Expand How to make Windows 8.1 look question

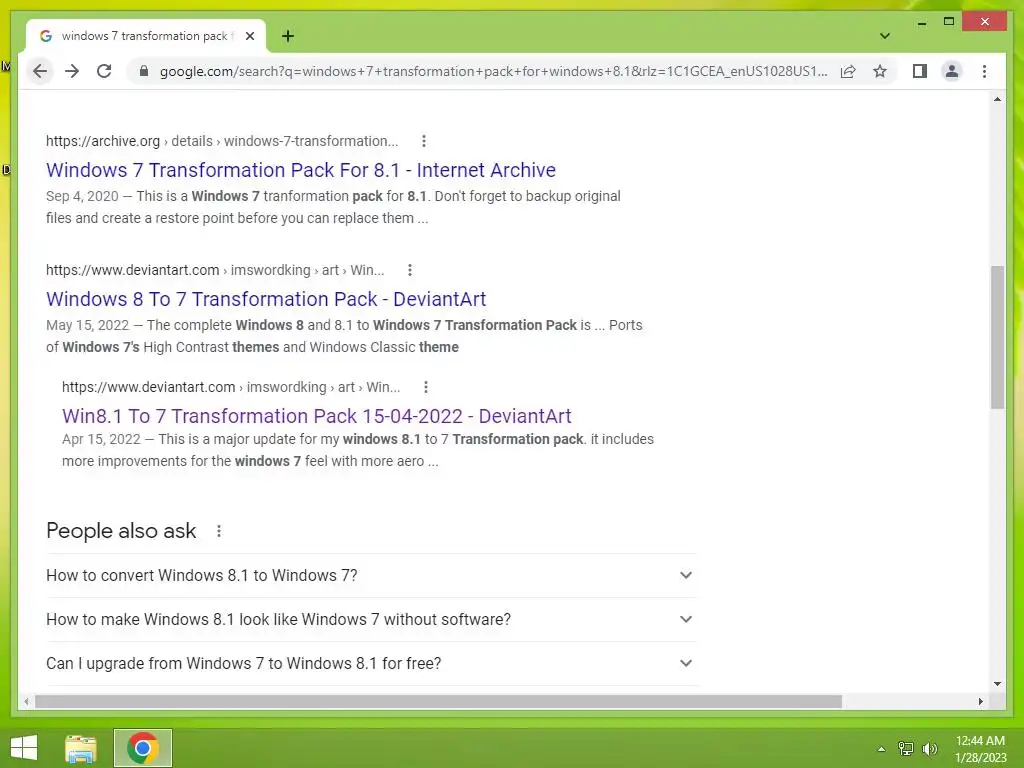point(372,619)
